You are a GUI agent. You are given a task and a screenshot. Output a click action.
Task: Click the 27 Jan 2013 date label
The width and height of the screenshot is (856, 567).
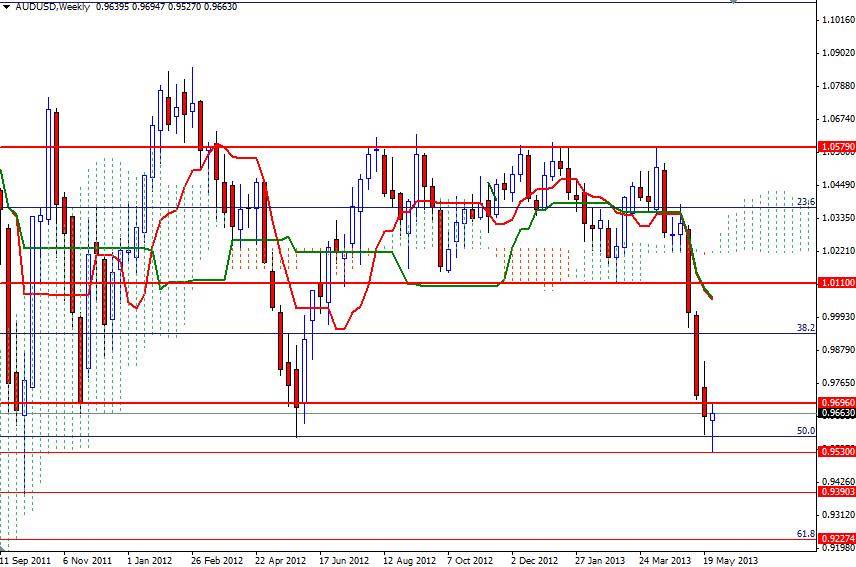[600, 560]
